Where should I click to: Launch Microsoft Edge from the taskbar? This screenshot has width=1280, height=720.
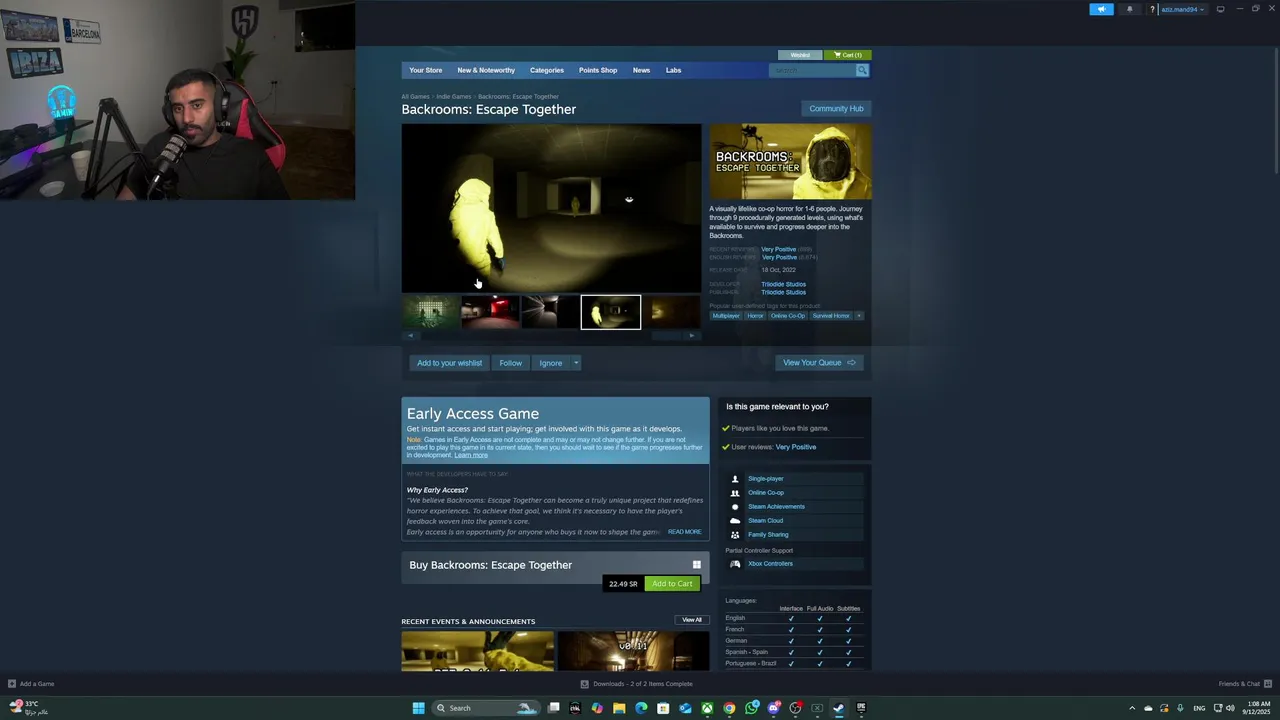[x=641, y=708]
